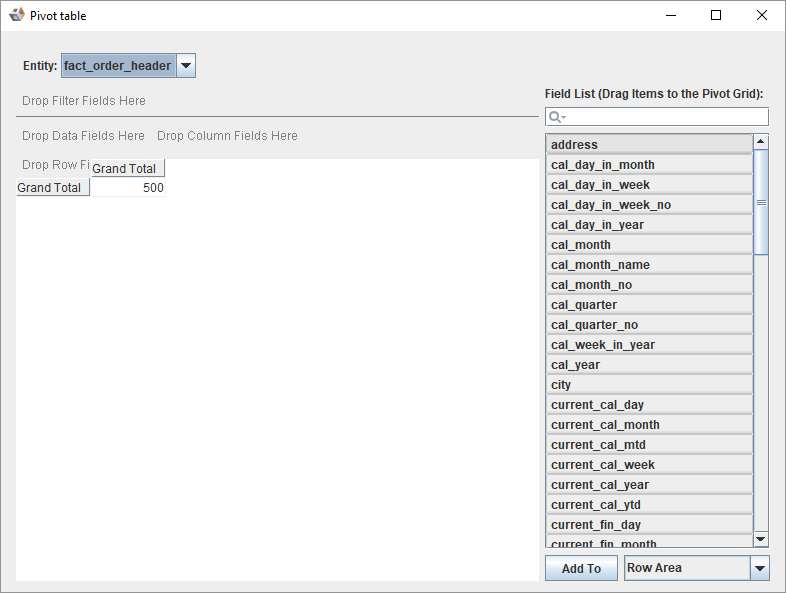Click the Drop Filter Fields Here area
Image resolution: width=786 pixels, height=593 pixels.
tap(84, 101)
